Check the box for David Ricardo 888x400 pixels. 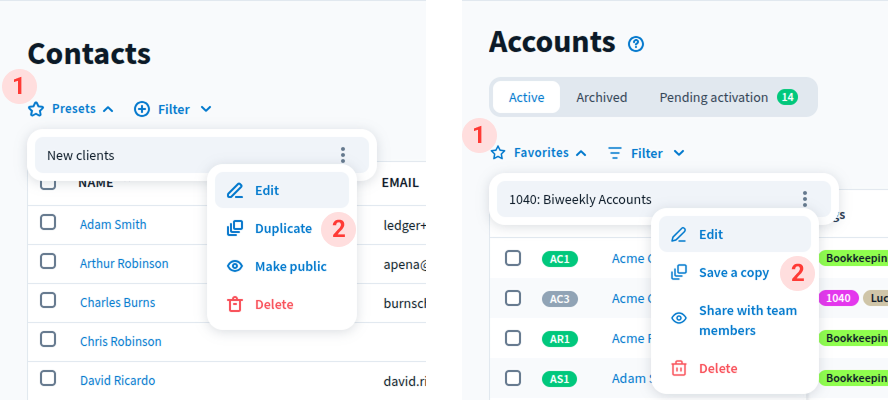tap(48, 379)
